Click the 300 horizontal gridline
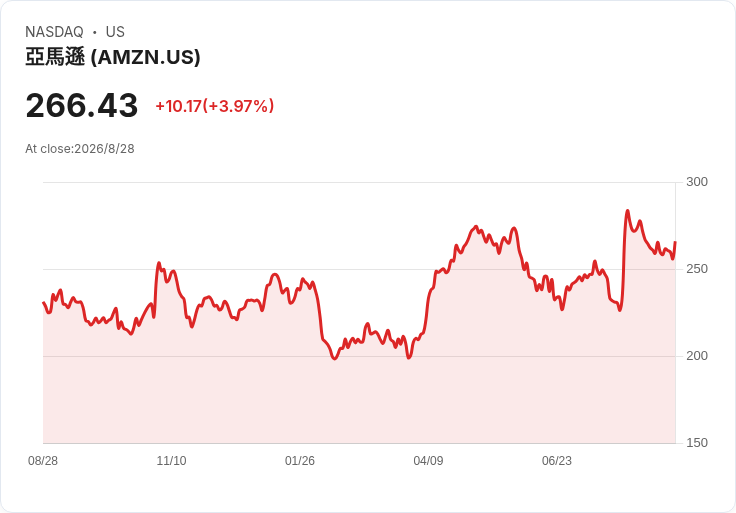736x513 pixels. coord(359,182)
